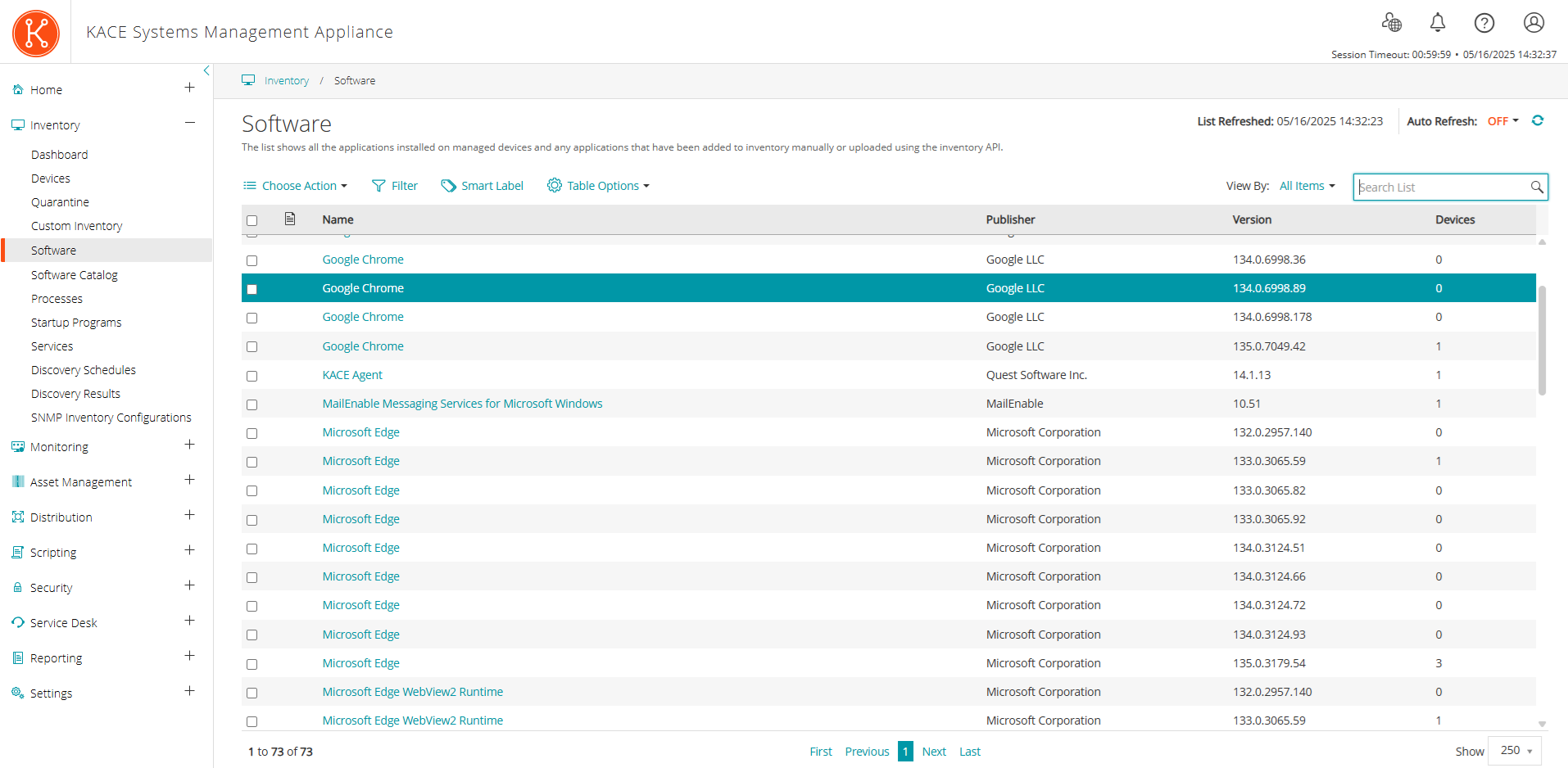The width and height of the screenshot is (1568, 768).
Task: Open Devices in Inventory menu
Action: [51, 178]
